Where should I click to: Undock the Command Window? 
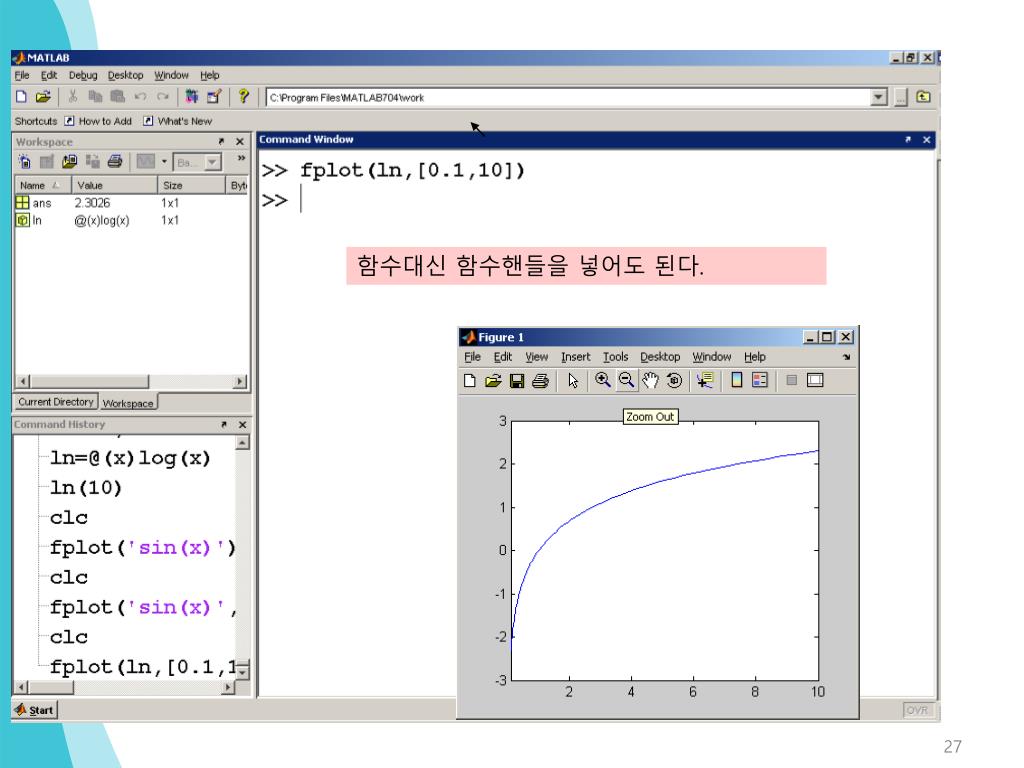[908, 140]
